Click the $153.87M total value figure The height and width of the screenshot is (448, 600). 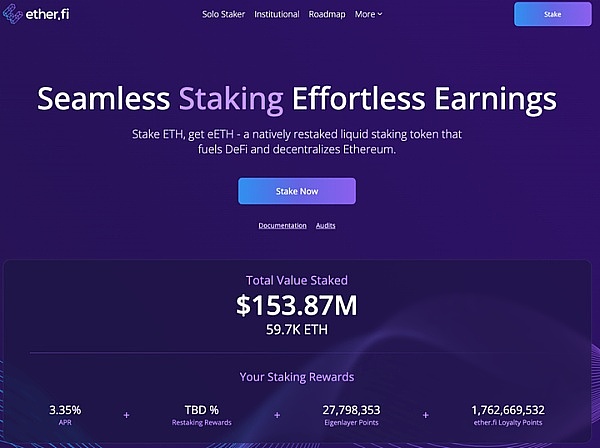296,305
